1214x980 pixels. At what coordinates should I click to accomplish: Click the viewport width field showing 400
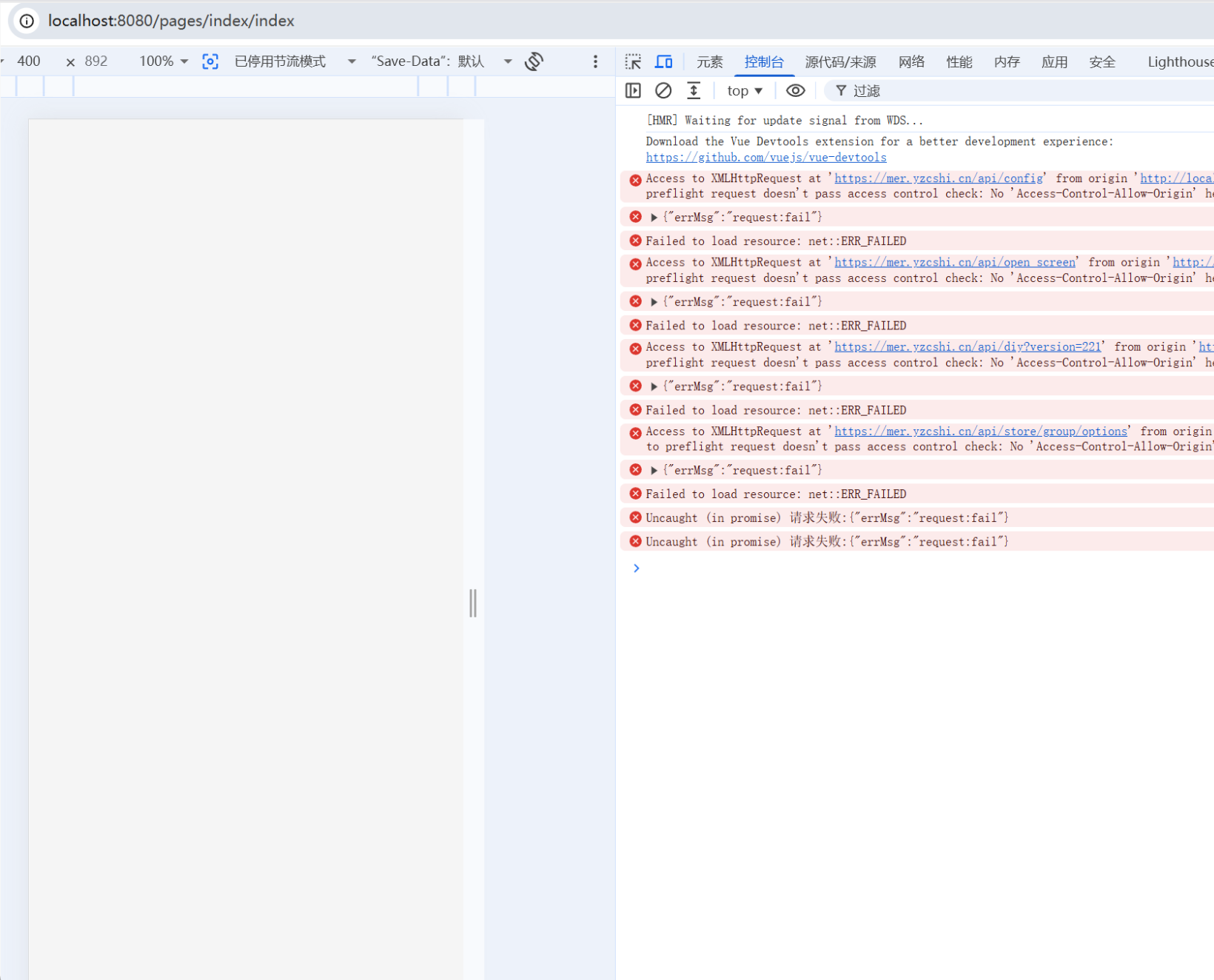(29, 61)
